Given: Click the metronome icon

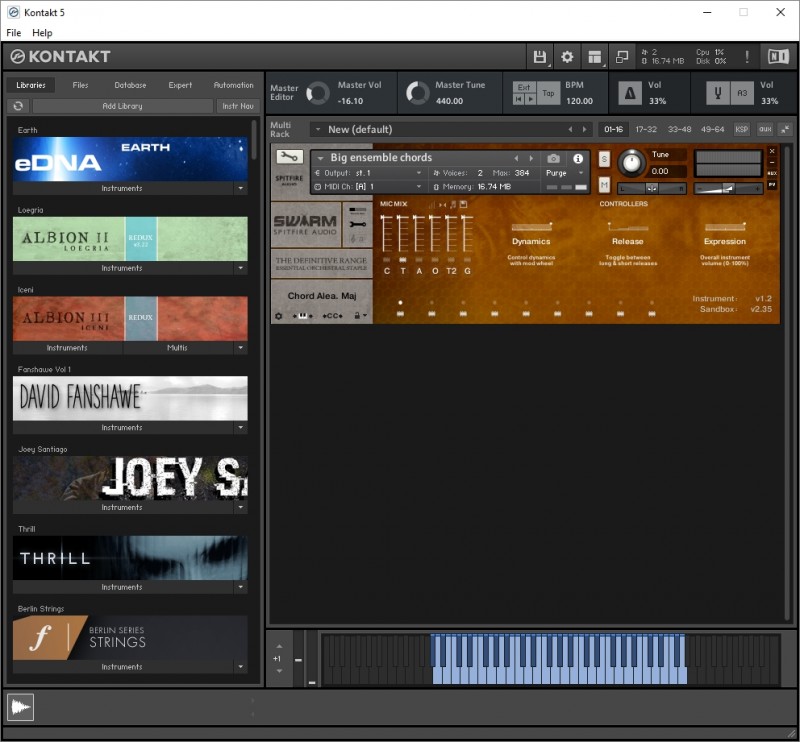Looking at the screenshot, I should (x=630, y=93).
